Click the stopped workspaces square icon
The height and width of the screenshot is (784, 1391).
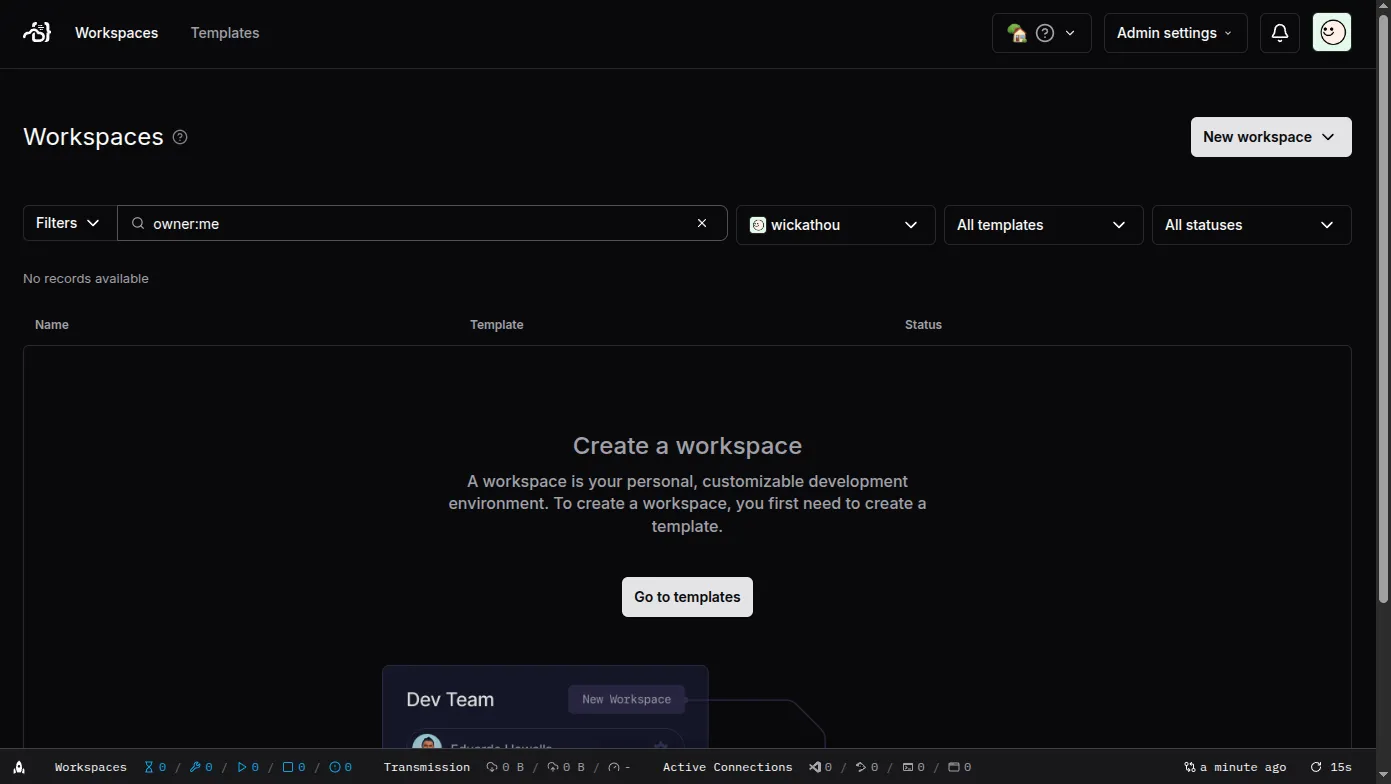coord(288,767)
